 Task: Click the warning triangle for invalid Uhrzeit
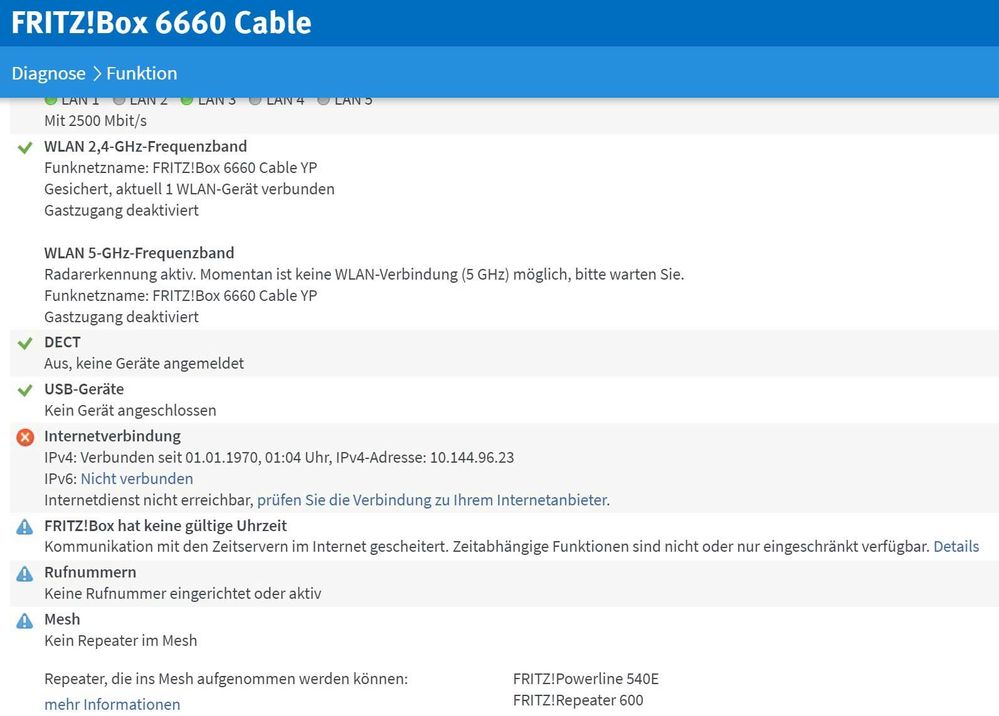[x=25, y=526]
